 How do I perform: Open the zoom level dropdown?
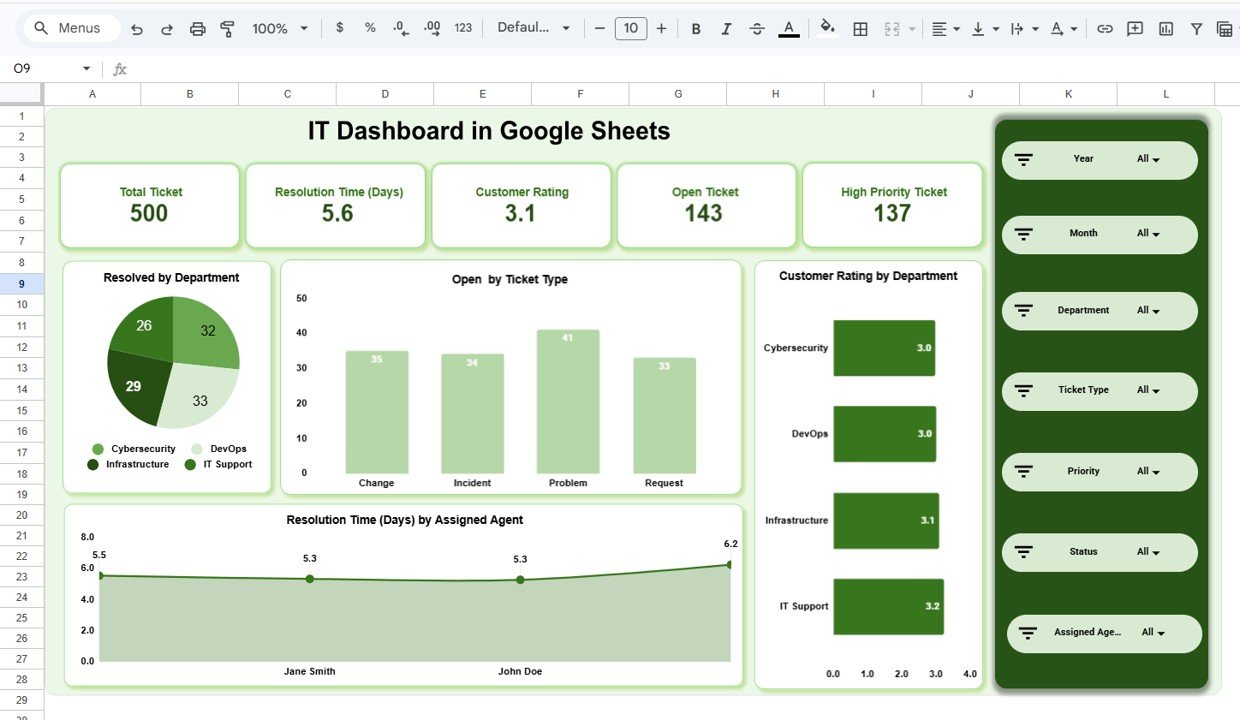point(278,28)
